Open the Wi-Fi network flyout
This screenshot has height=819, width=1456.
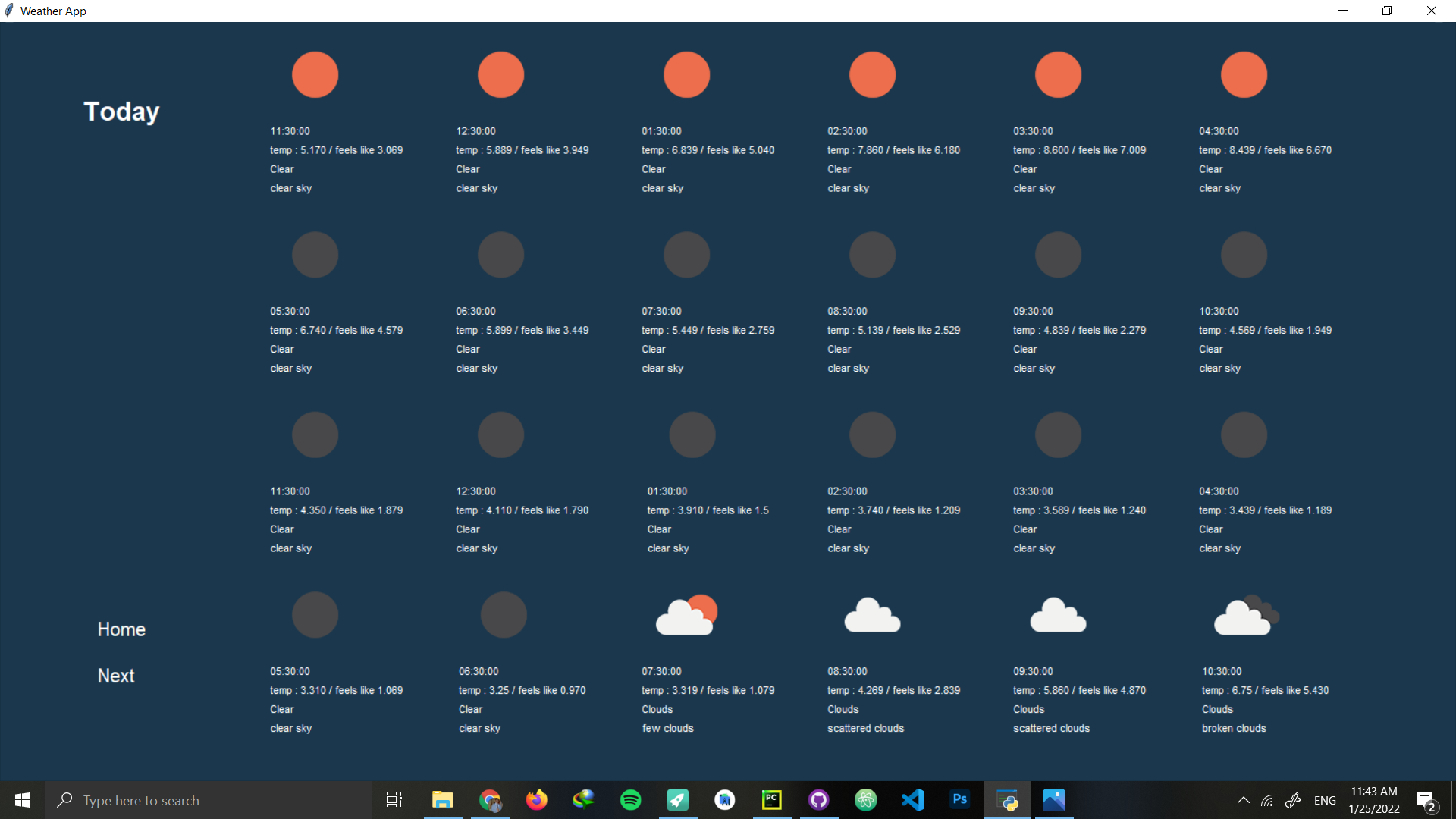(x=1268, y=799)
